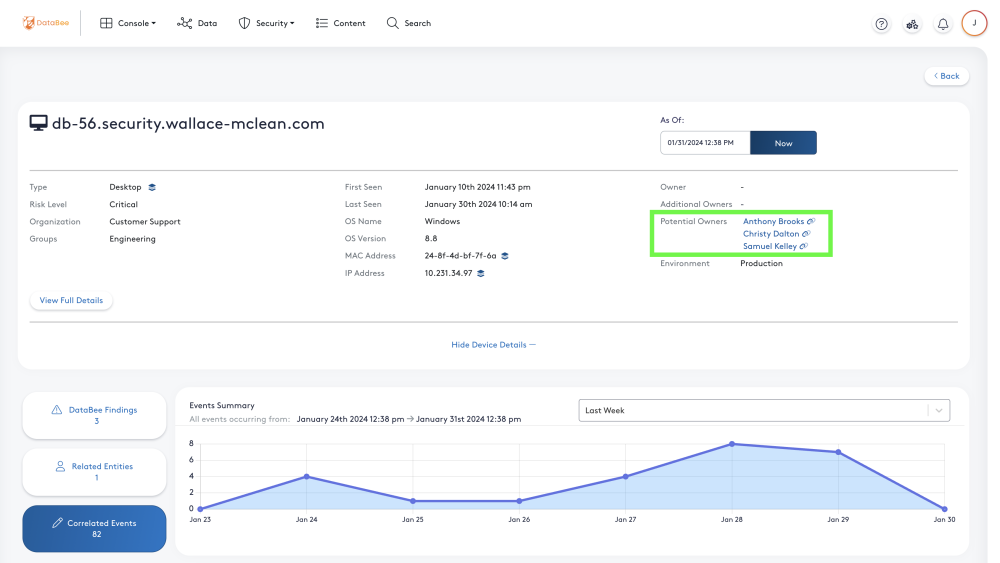1000x563 pixels.
Task: Collapse with Hide Device Details
Action: tap(493, 344)
